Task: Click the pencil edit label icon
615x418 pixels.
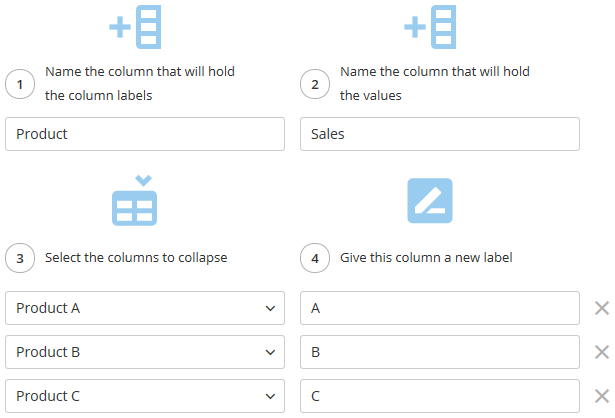Action: tap(430, 200)
